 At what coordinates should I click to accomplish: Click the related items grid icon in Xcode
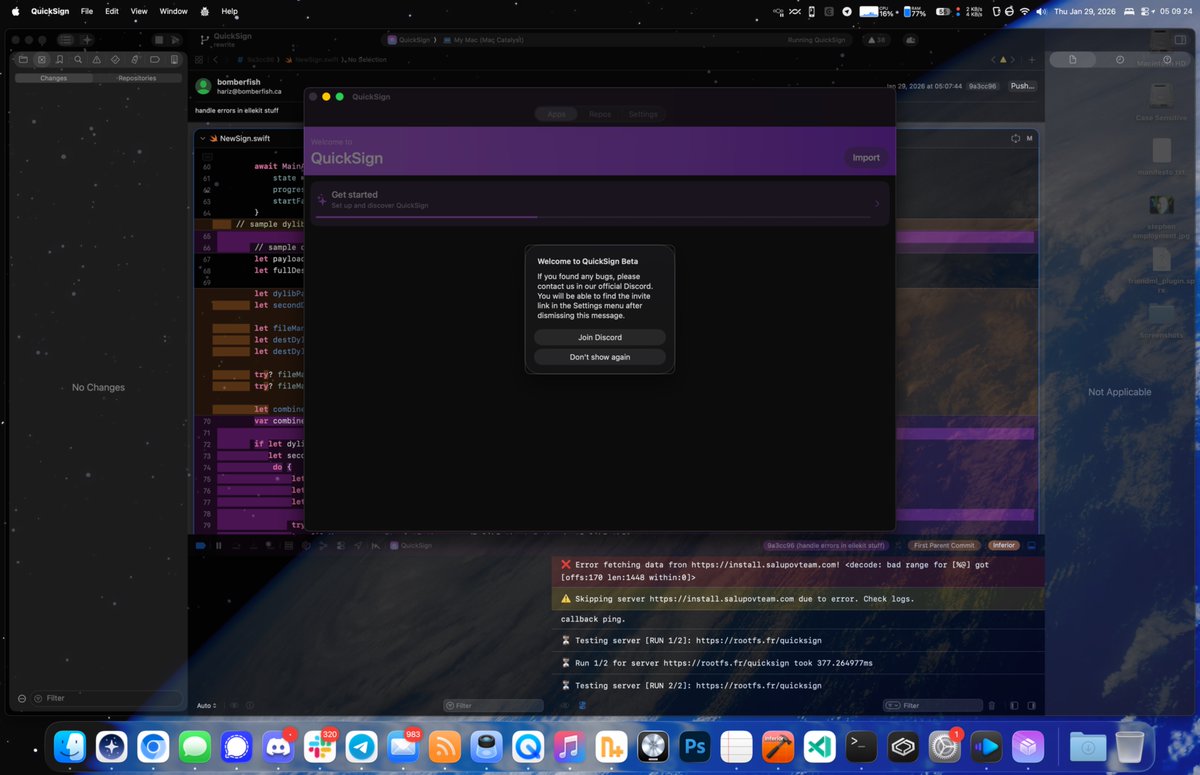click(200, 60)
